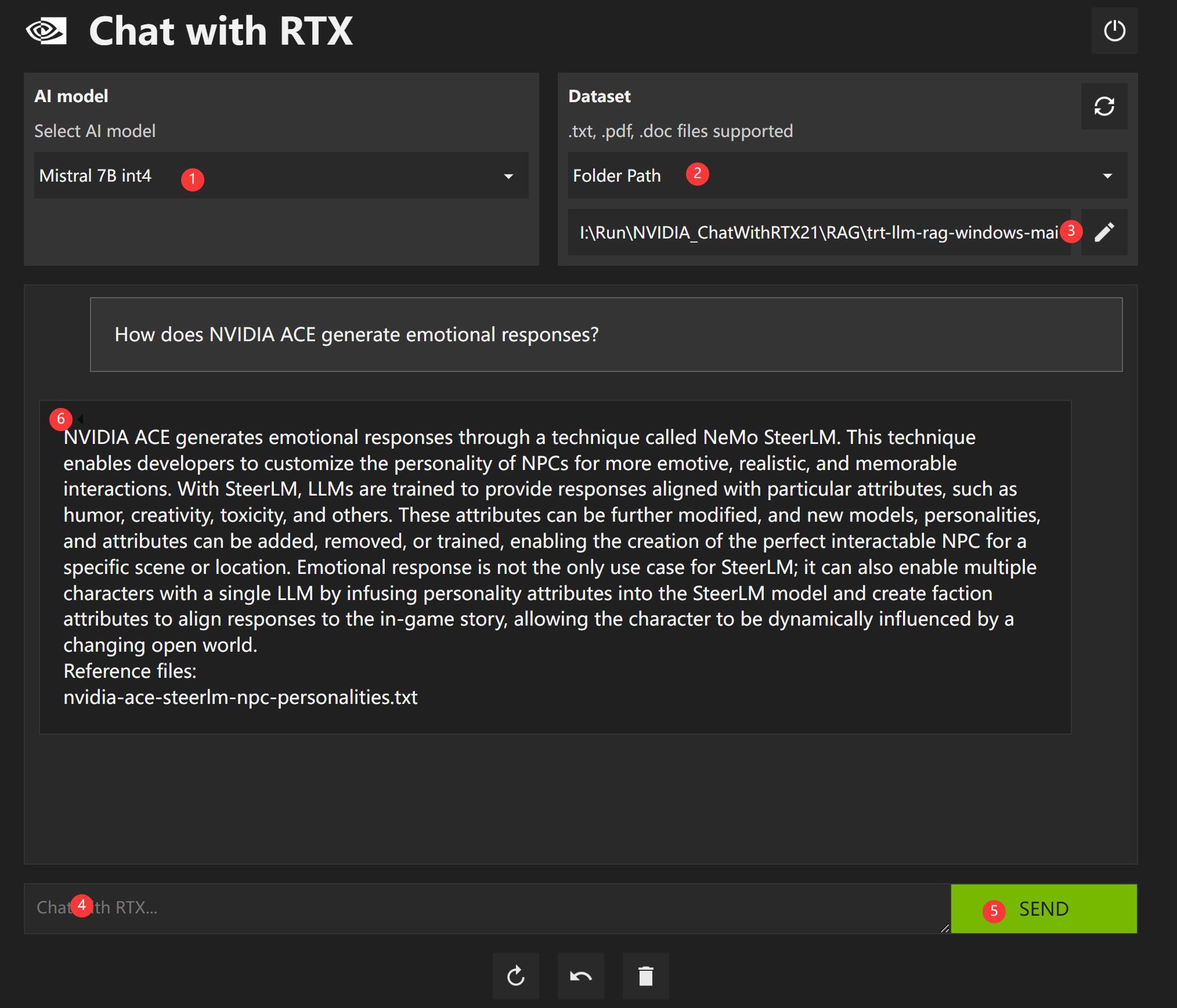
Task: Click the 'Chat with RTX' title
Action: point(221,31)
